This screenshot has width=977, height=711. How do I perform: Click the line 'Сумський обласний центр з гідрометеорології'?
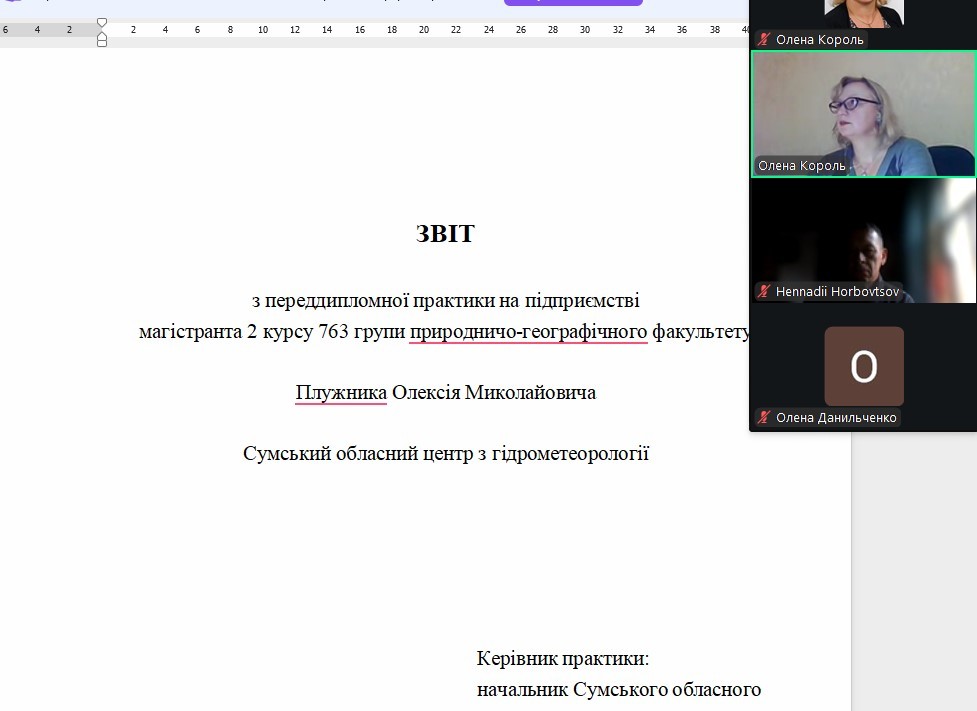[x=446, y=454]
